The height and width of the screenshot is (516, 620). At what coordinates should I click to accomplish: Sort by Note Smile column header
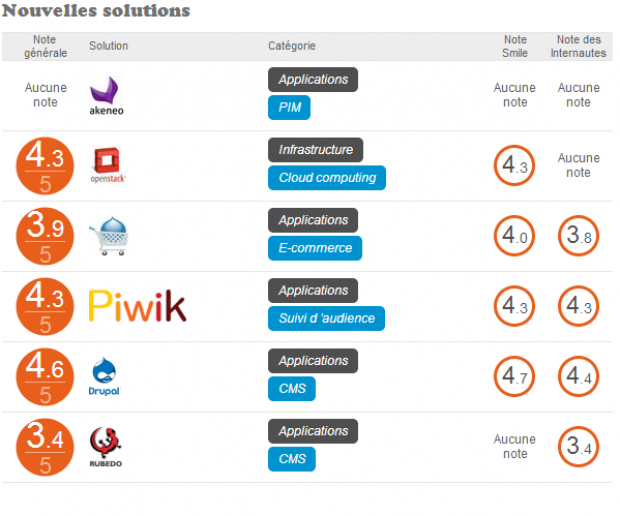515,46
